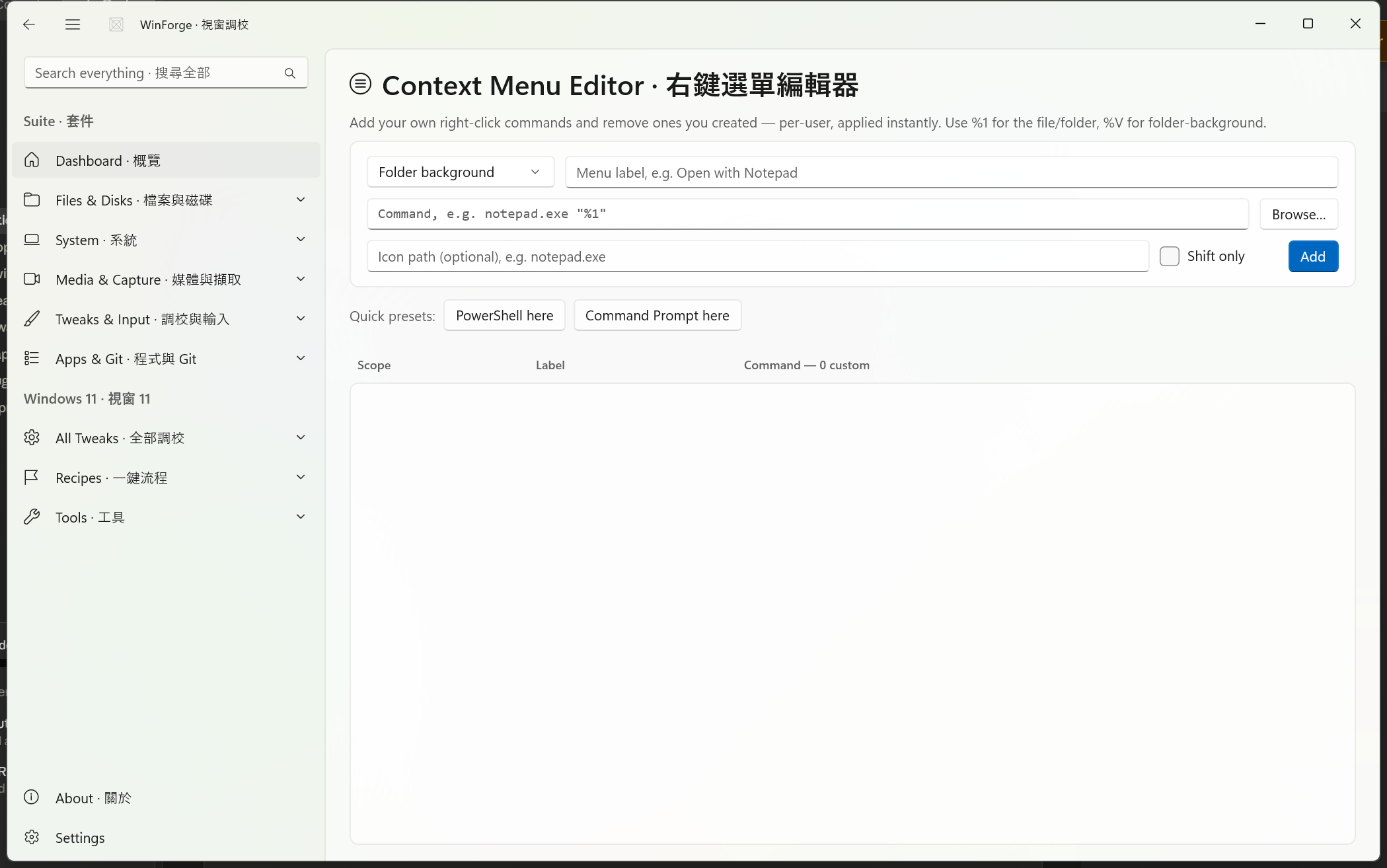
Task: Expand the Tools chevron
Action: tap(301, 517)
